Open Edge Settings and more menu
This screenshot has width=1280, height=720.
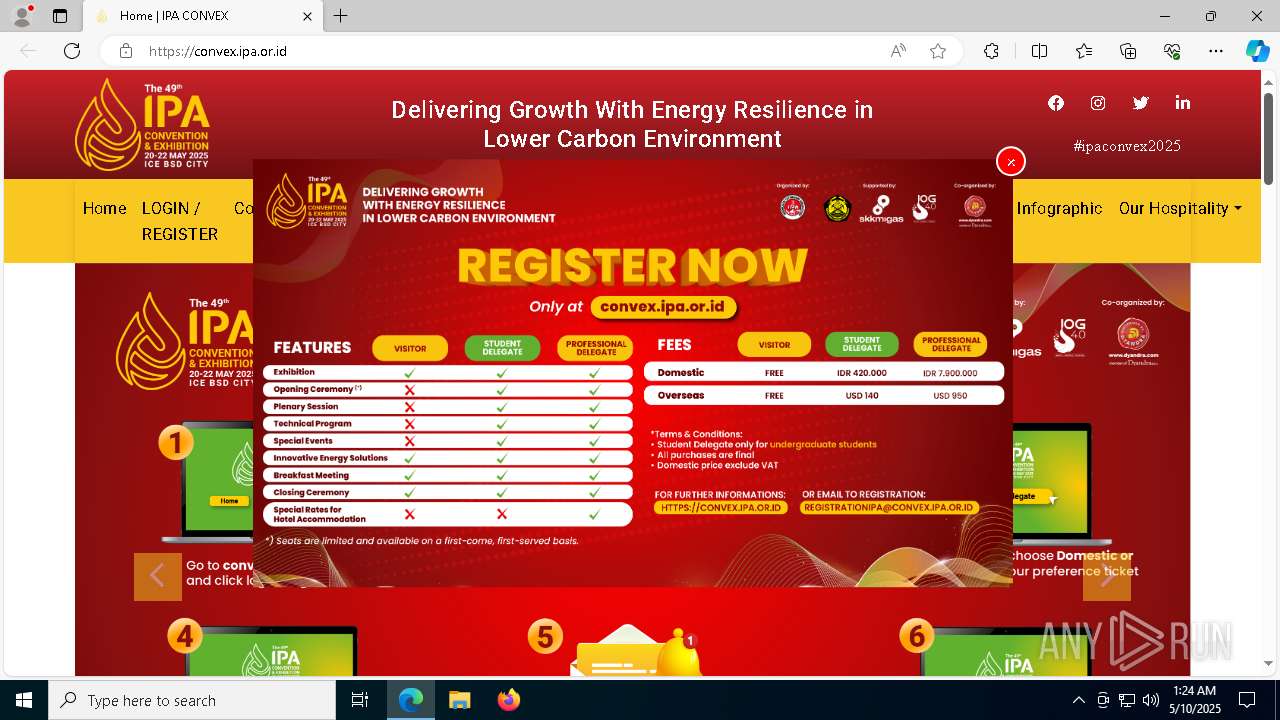[x=1216, y=51]
